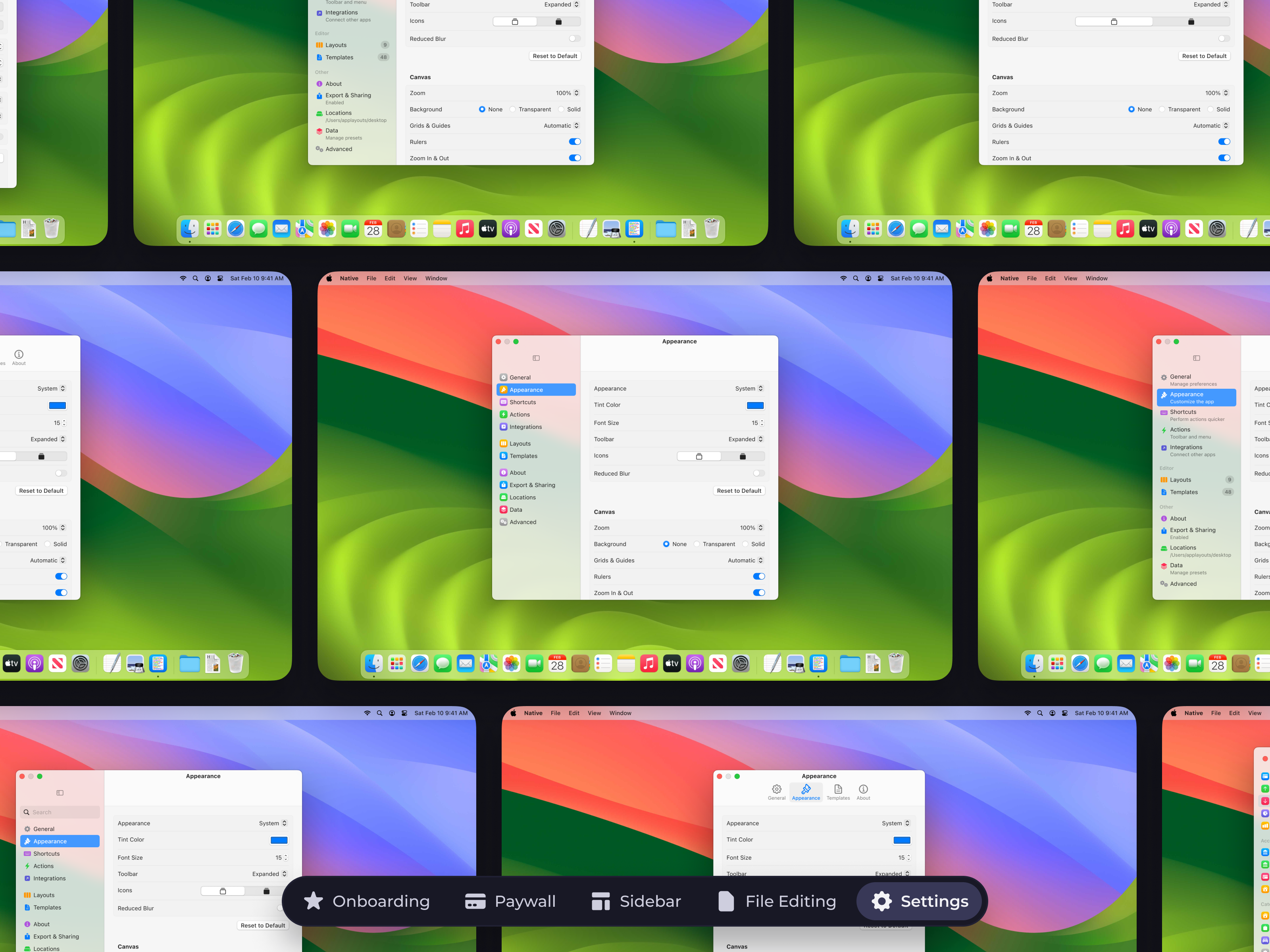This screenshot has width=1270, height=952.
Task: Open Layouts in center window's sidebar
Action: pyautogui.click(x=536, y=443)
